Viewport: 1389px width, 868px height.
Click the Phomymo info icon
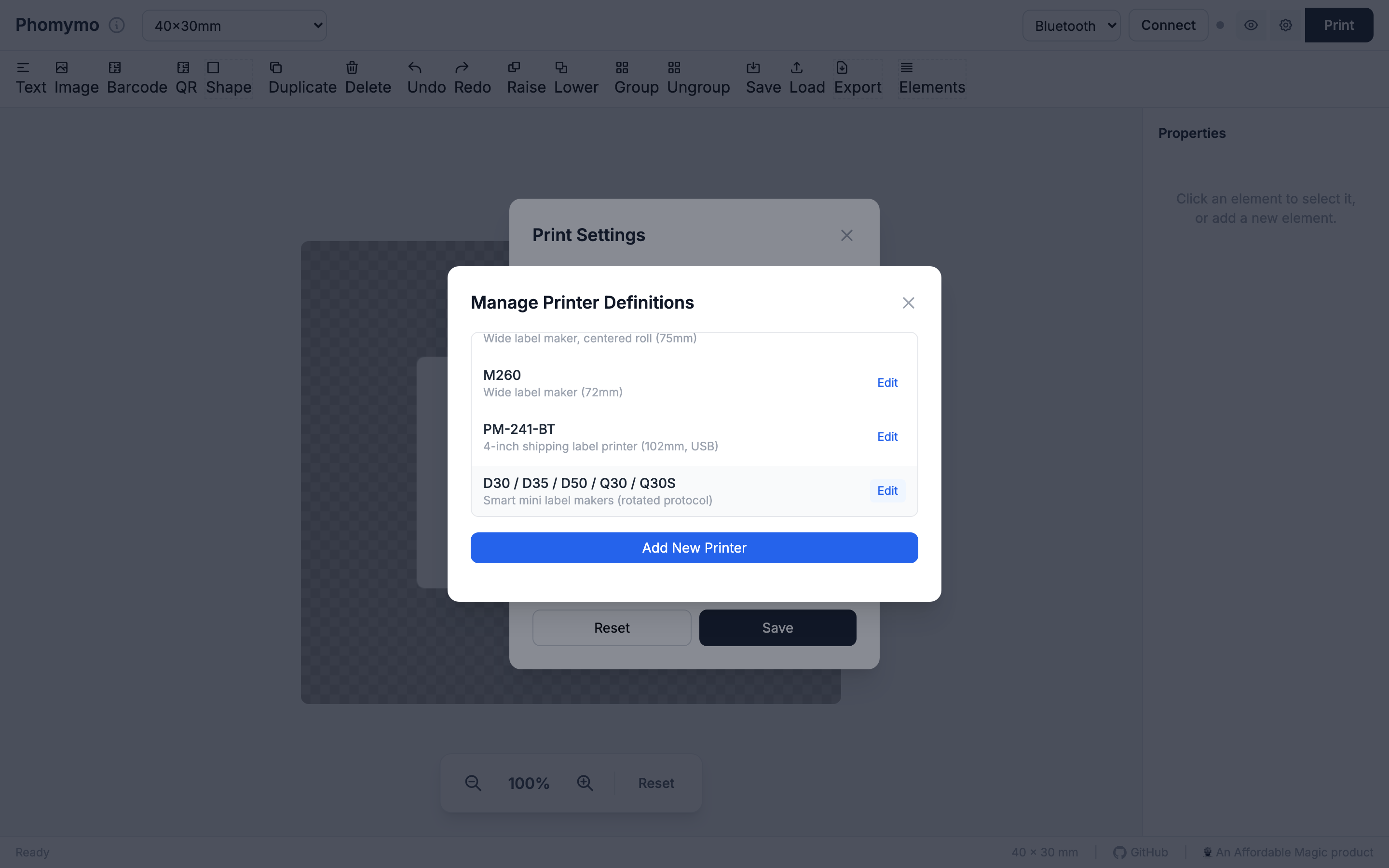pos(117,25)
